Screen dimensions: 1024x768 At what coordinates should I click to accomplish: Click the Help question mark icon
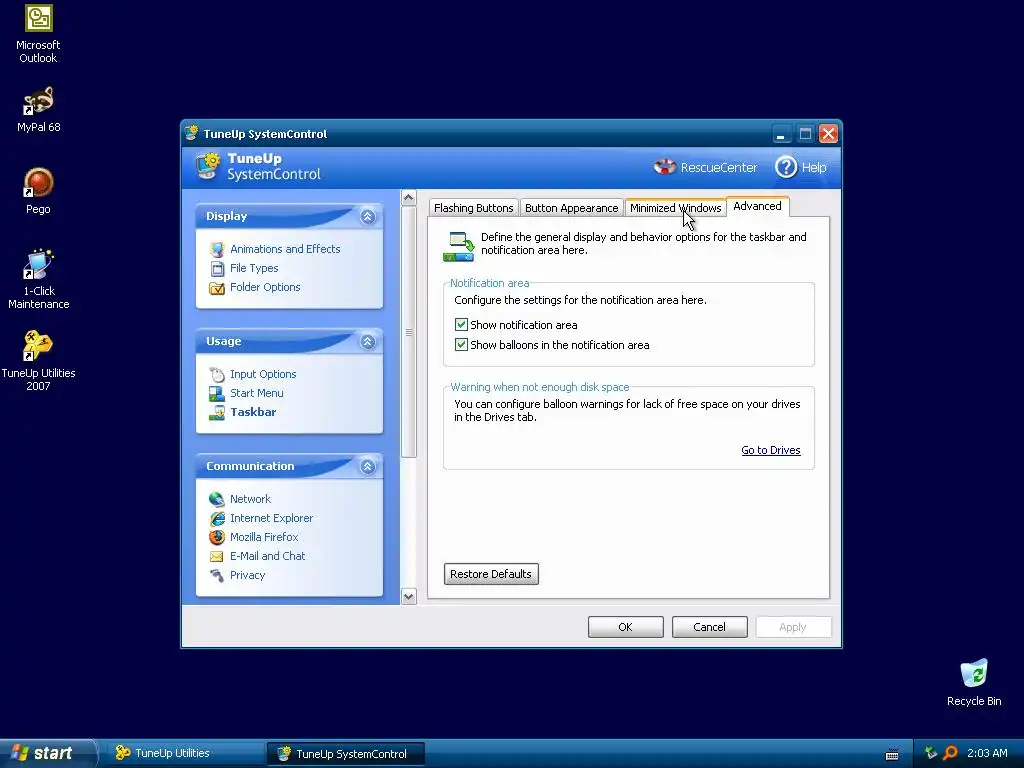786,167
